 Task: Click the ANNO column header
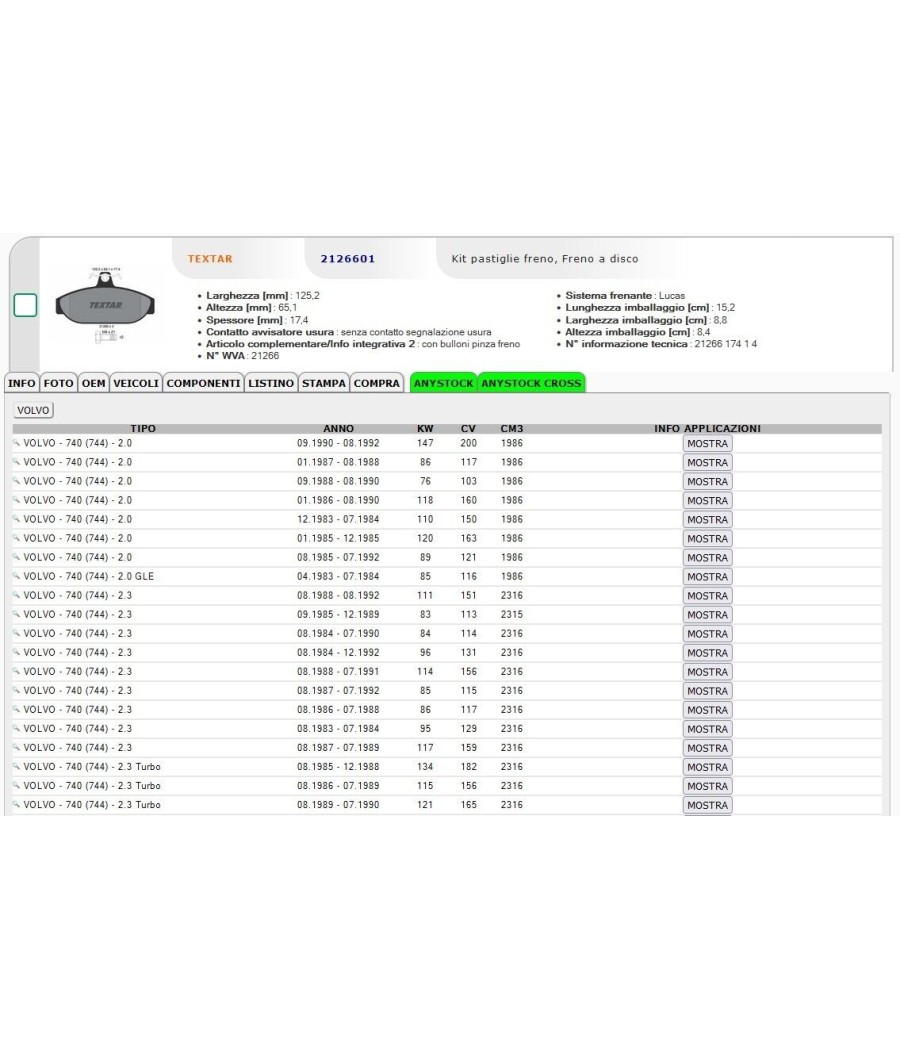pos(339,429)
